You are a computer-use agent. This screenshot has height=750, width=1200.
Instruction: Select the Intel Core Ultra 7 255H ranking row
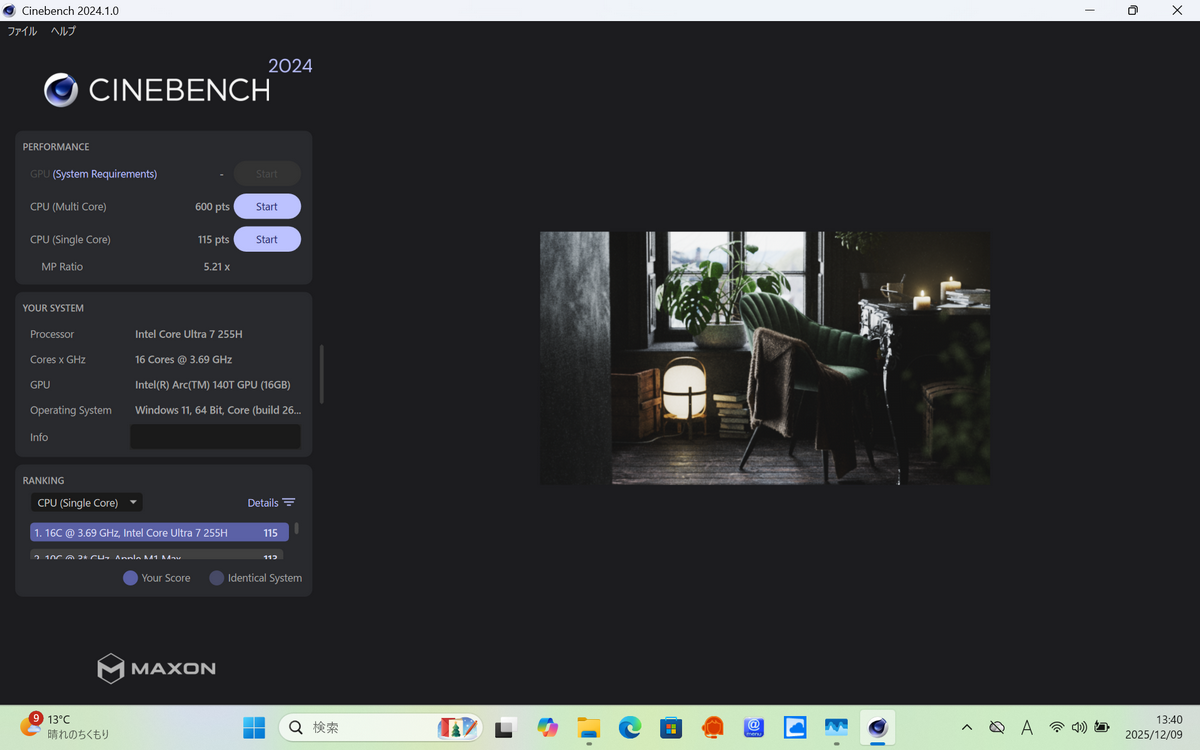click(x=159, y=533)
